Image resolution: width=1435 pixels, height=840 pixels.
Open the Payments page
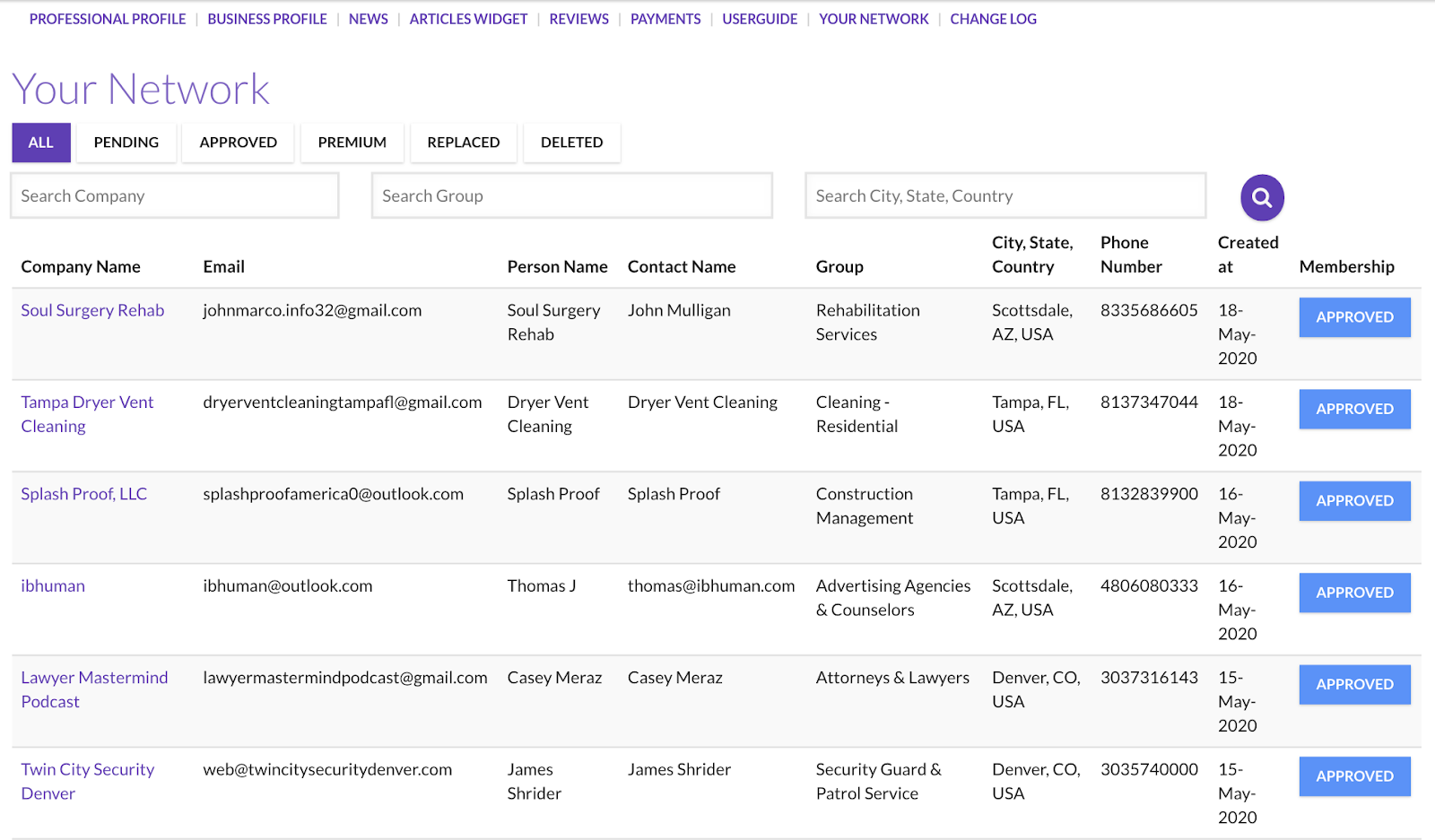point(665,19)
